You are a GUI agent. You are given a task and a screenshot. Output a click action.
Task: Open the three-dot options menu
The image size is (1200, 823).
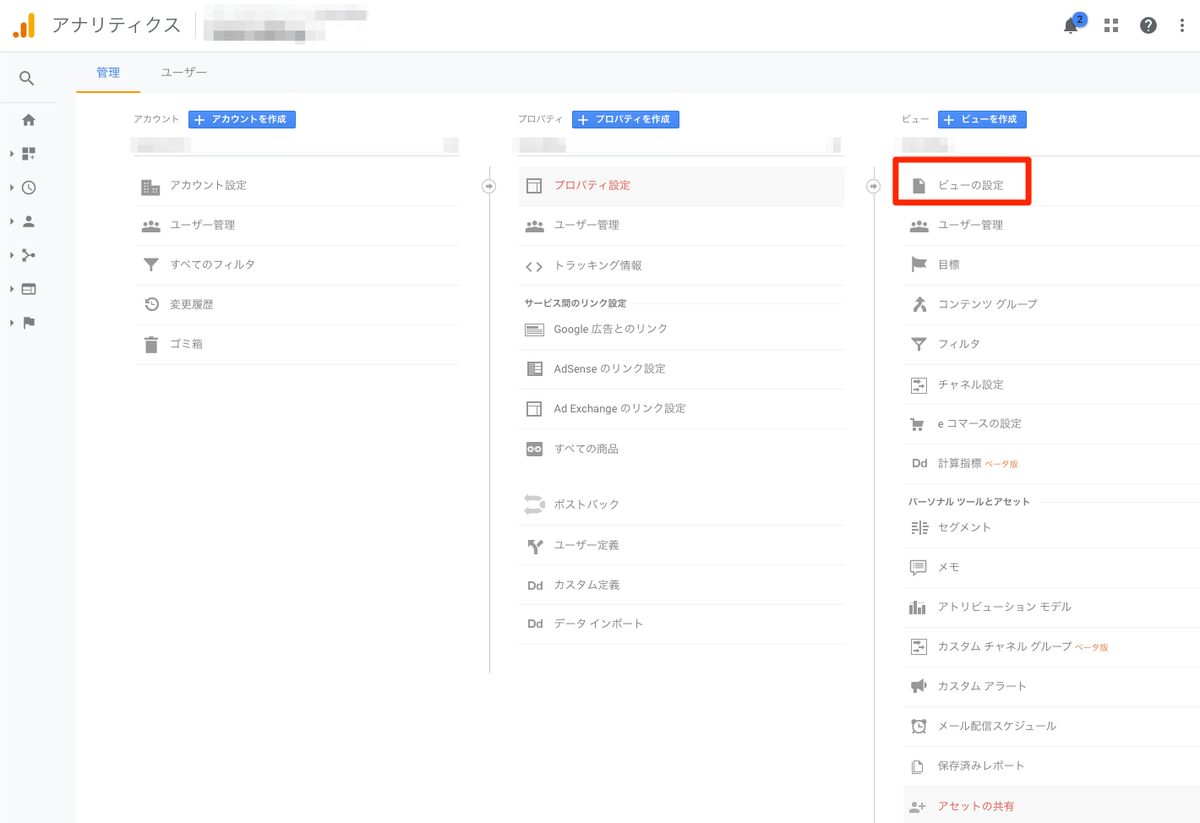coord(1181,26)
